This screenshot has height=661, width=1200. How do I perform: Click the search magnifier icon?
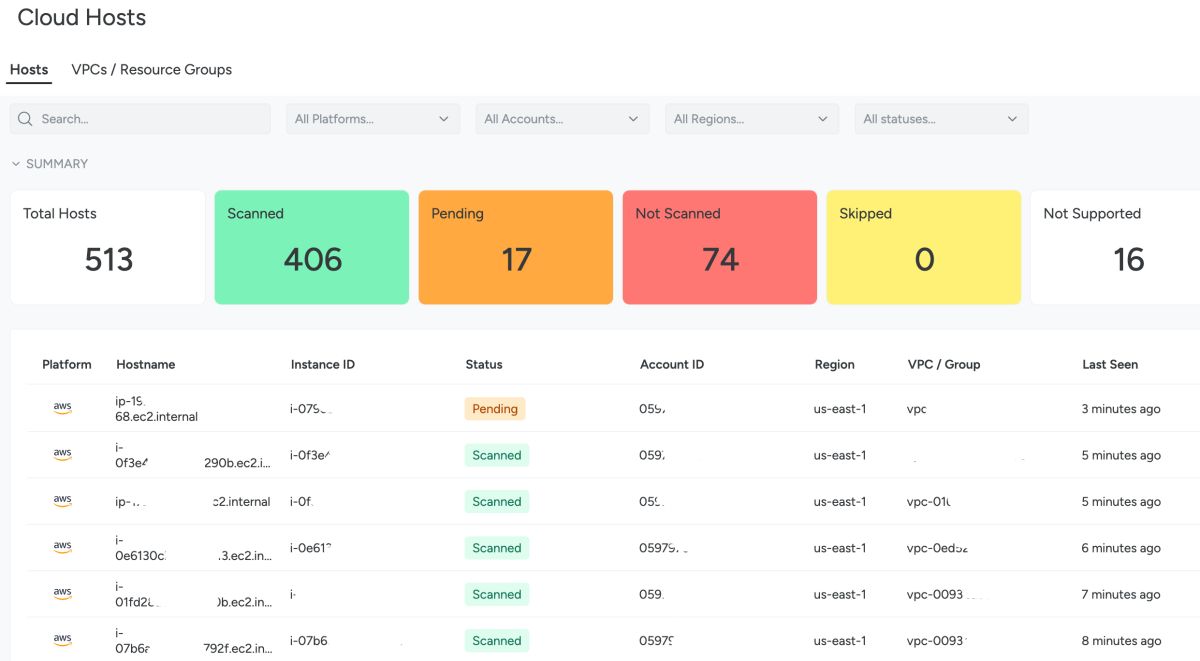25,119
